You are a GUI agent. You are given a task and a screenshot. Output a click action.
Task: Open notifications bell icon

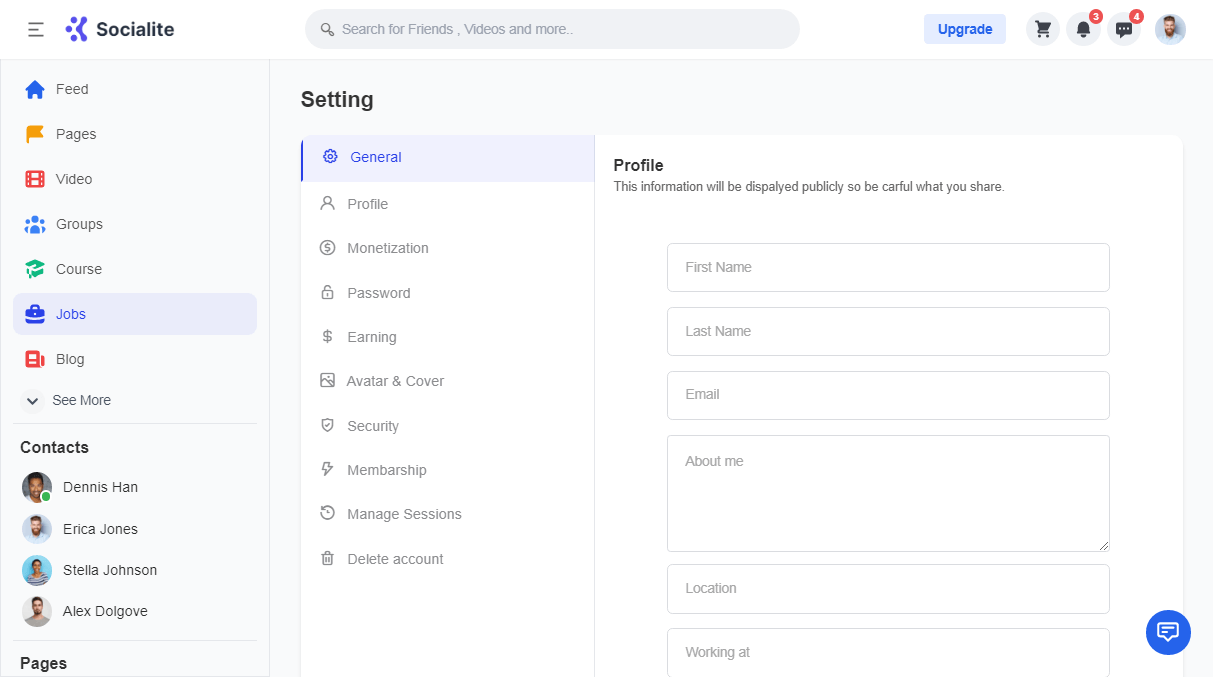pyautogui.click(x=1083, y=29)
